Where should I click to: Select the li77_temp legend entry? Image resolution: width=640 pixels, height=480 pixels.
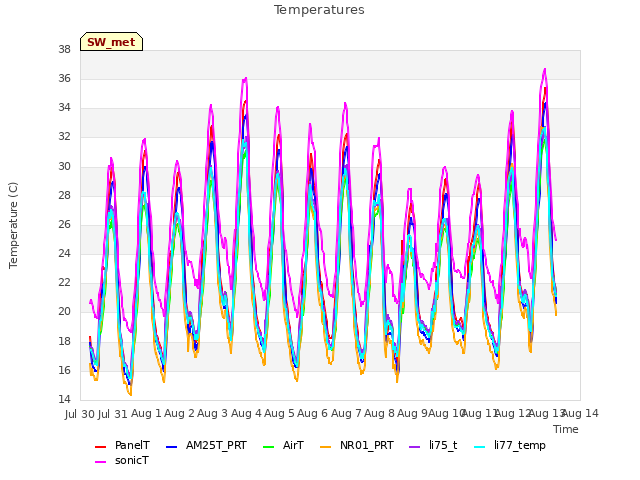[x=510, y=445]
